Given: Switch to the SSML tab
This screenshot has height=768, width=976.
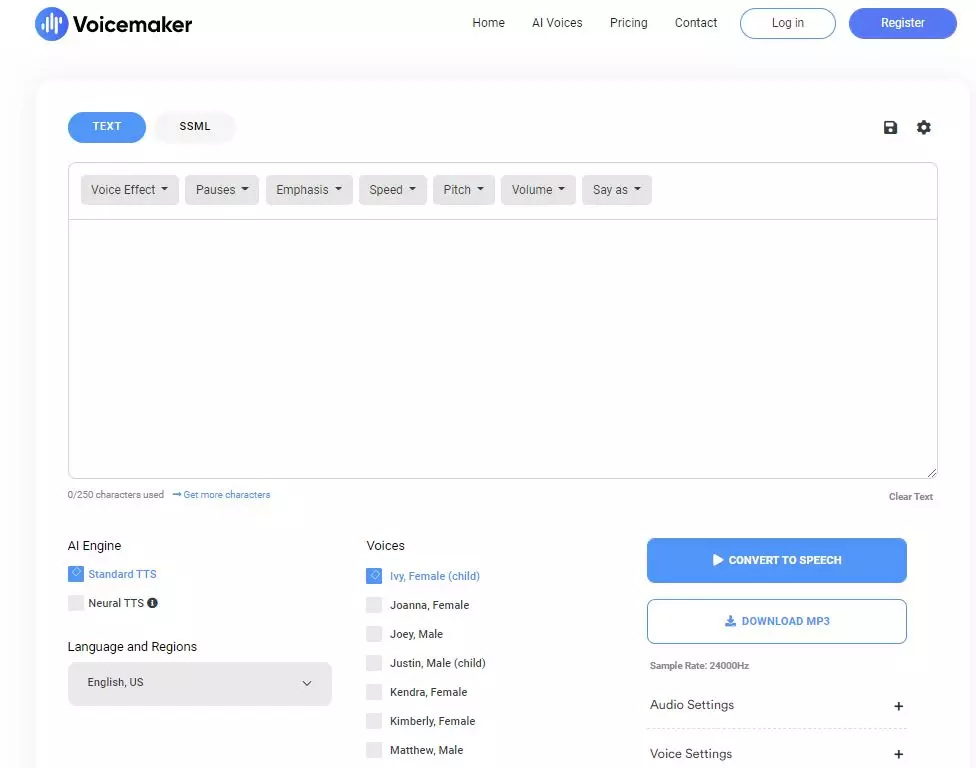Looking at the screenshot, I should 194,127.
